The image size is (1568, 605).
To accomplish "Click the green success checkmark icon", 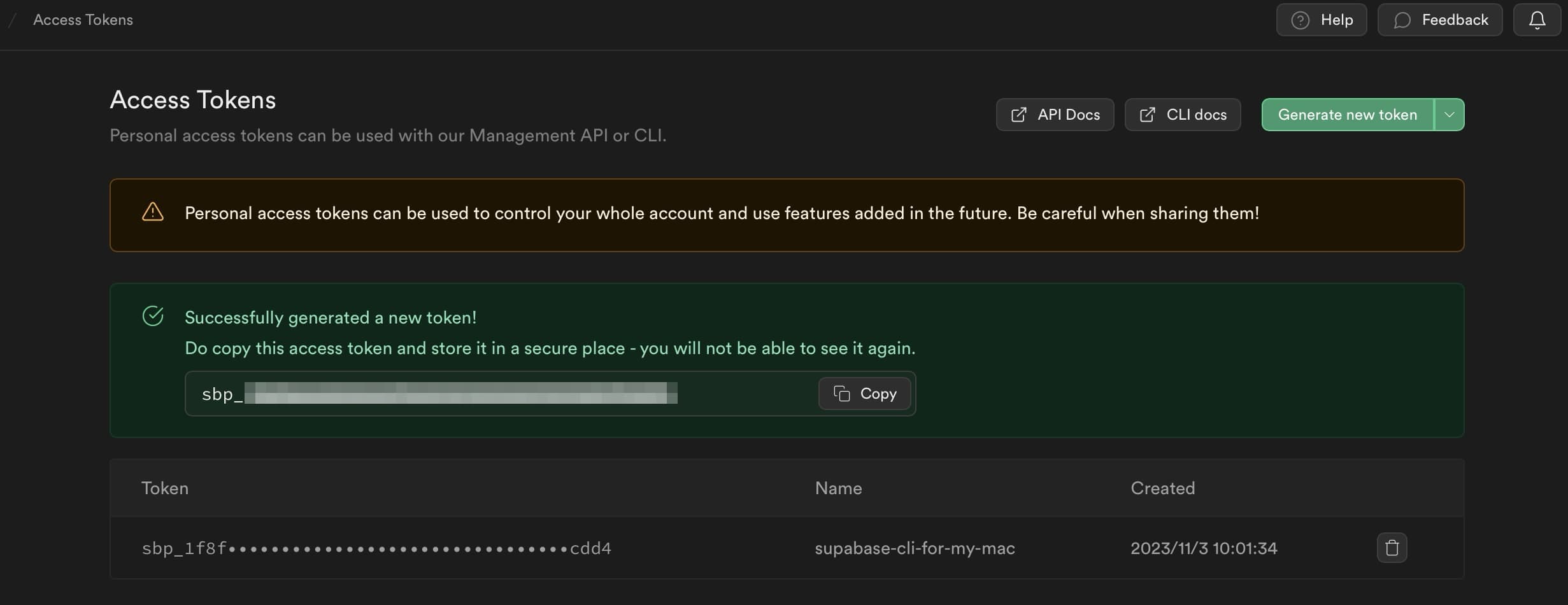I will 153,316.
